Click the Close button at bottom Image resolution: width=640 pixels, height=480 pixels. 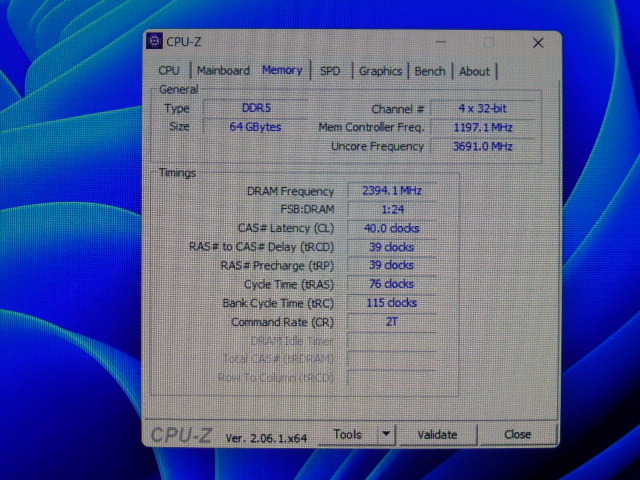coord(518,434)
